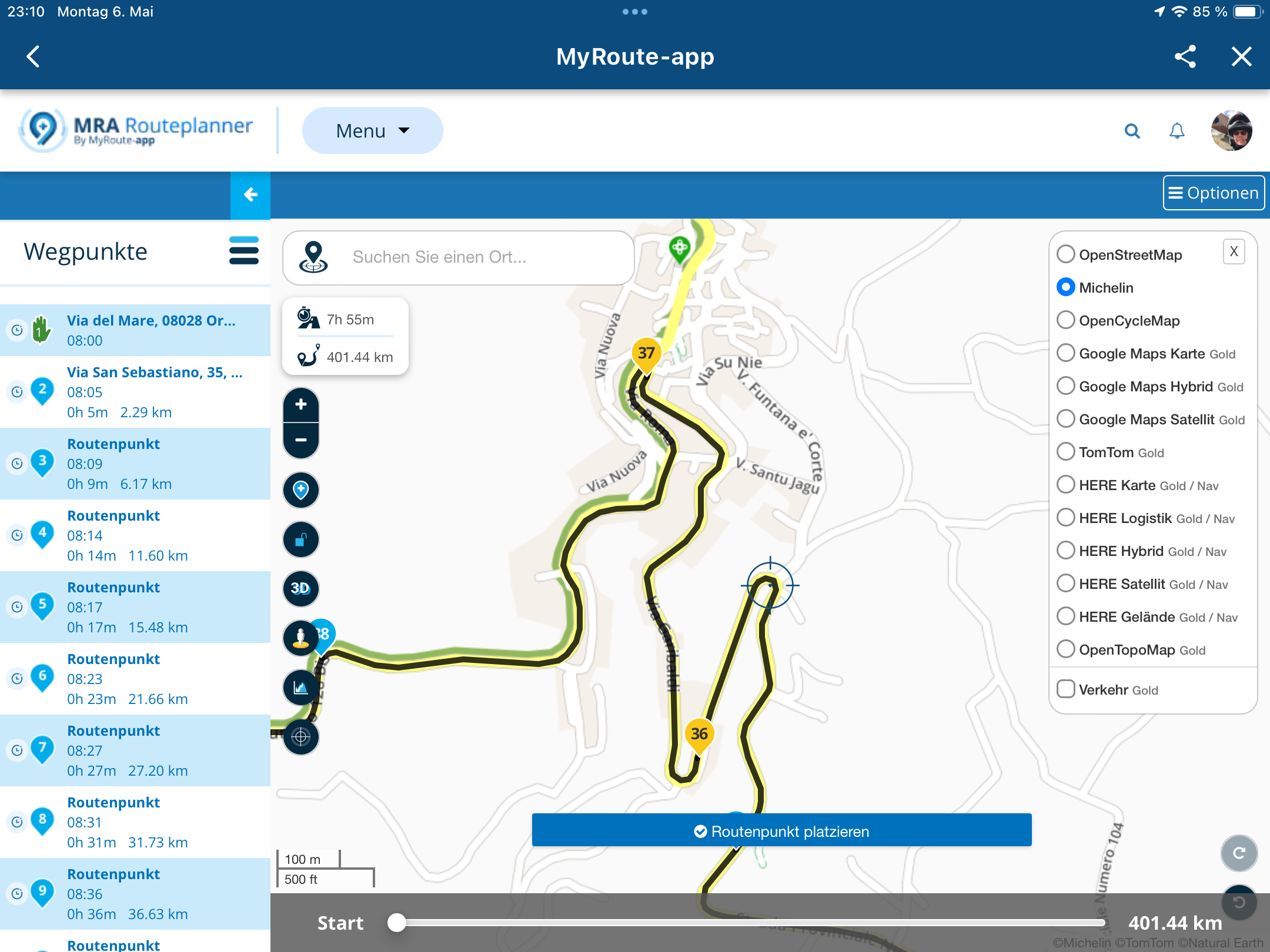The width and height of the screenshot is (1270, 952).
Task: Show the elevation profile chart
Action: pyautogui.click(x=301, y=687)
